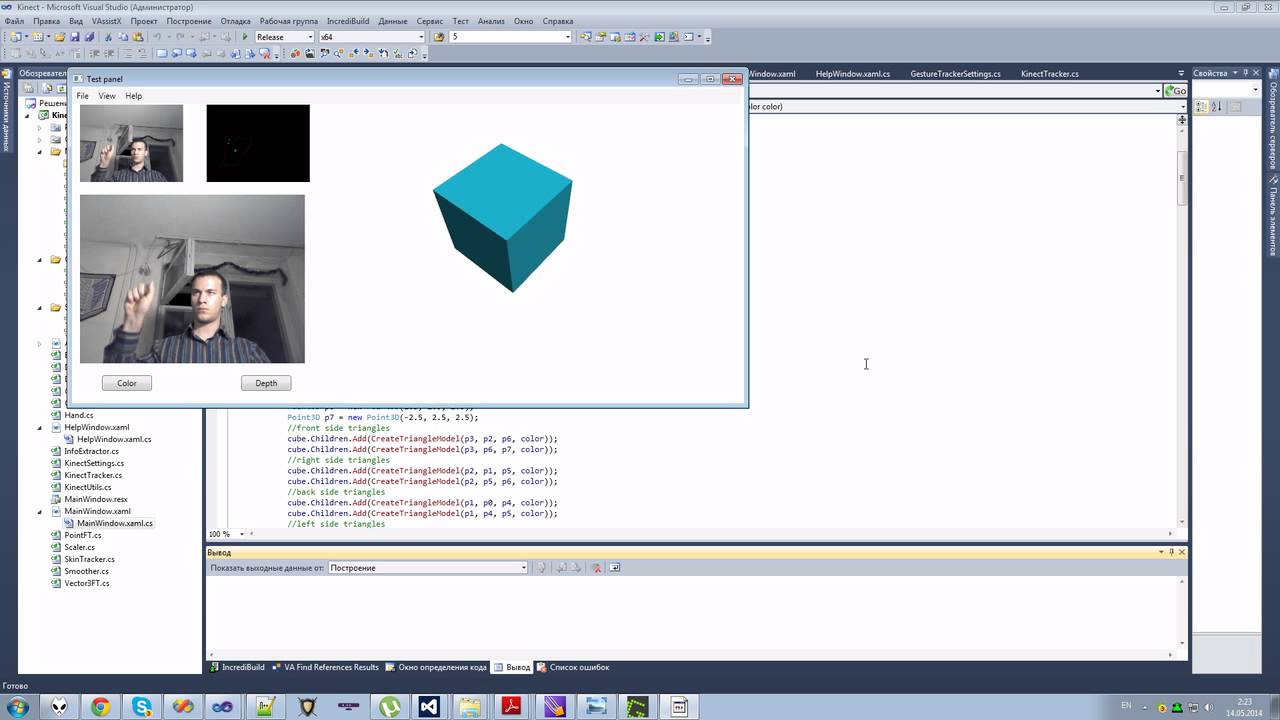Open Properties panel window position dropdown arrow

tap(1234, 73)
